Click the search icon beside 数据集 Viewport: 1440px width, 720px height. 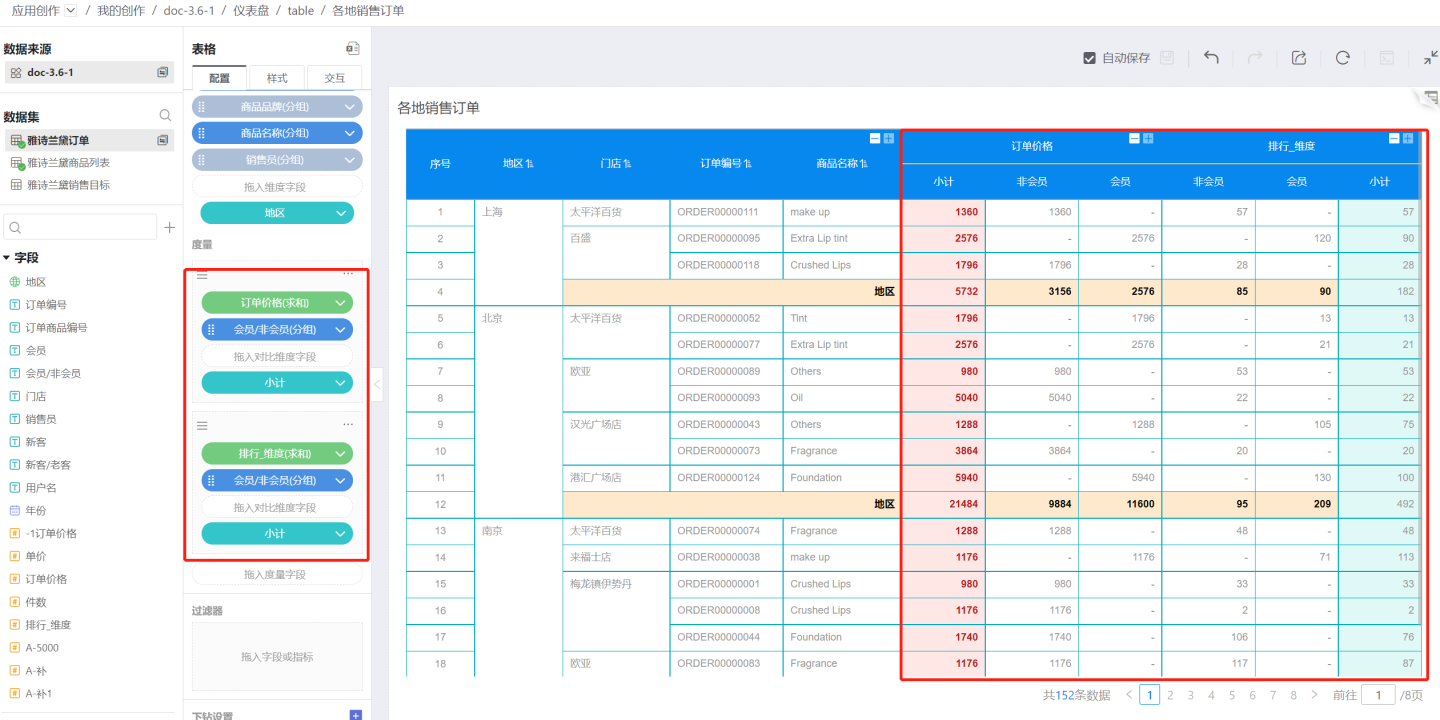point(166,116)
